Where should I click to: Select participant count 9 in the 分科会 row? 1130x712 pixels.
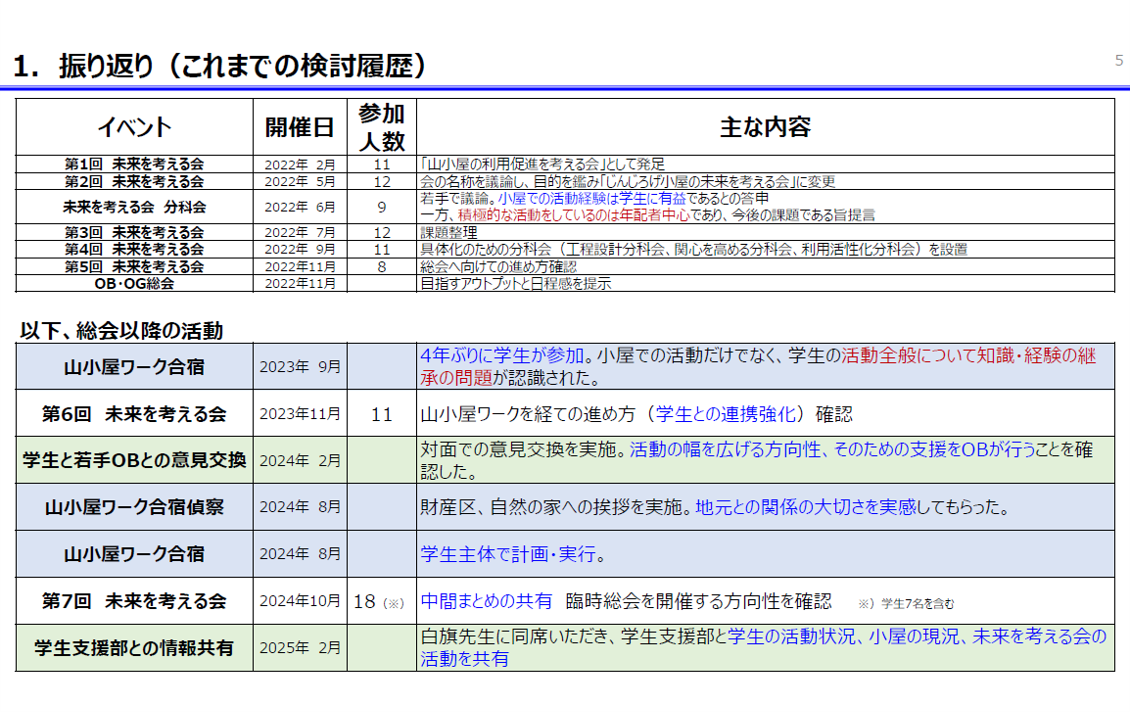(382, 208)
